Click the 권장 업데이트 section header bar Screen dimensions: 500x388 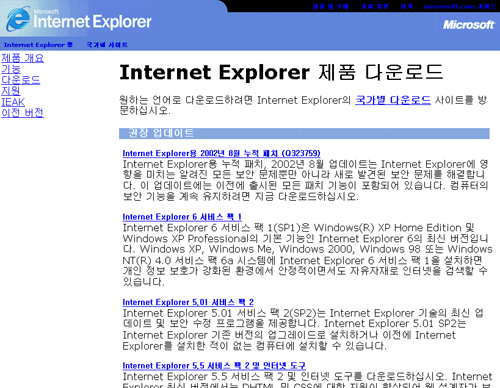tap(304, 133)
